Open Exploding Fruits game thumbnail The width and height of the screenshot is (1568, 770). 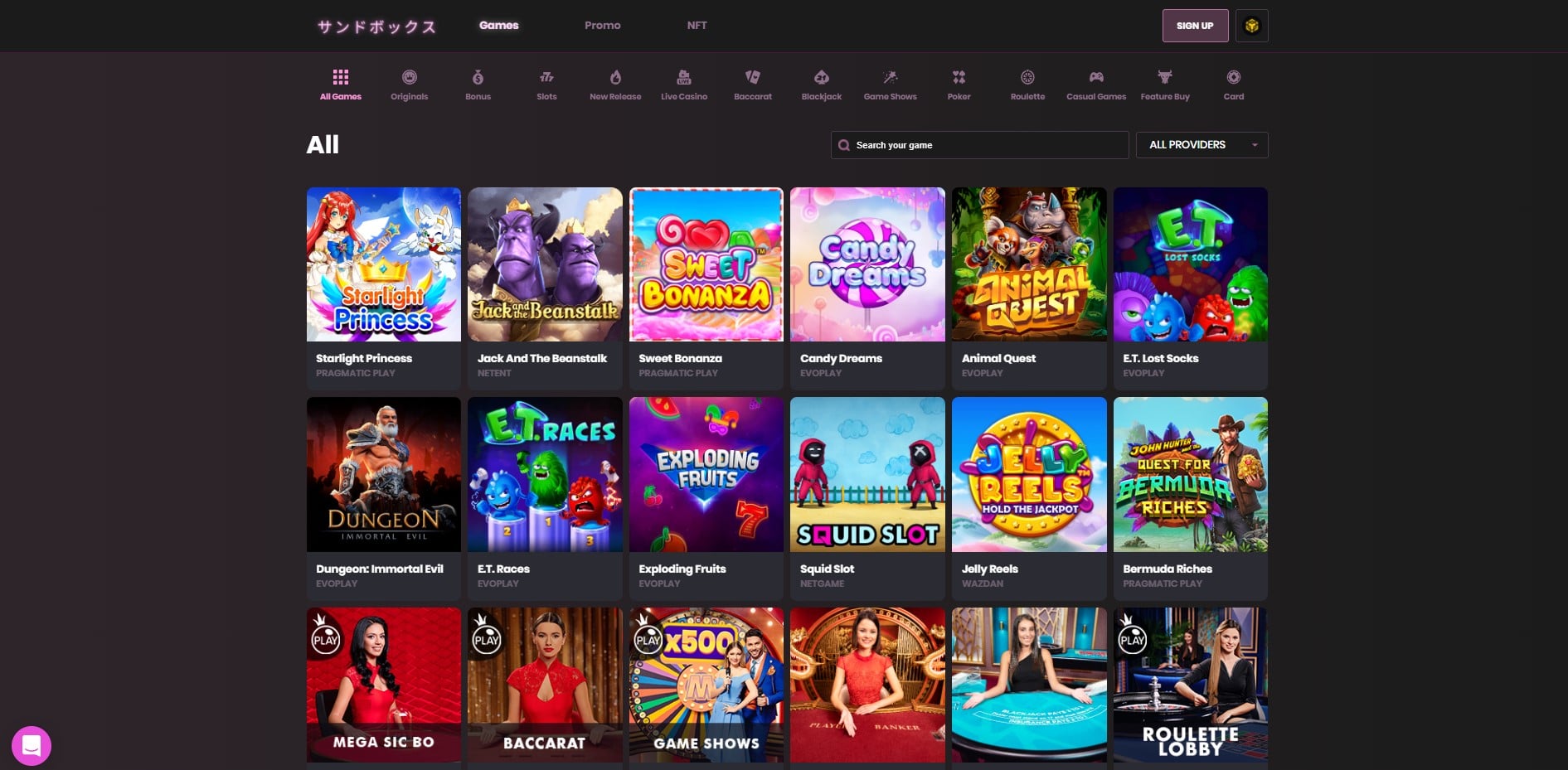(706, 474)
